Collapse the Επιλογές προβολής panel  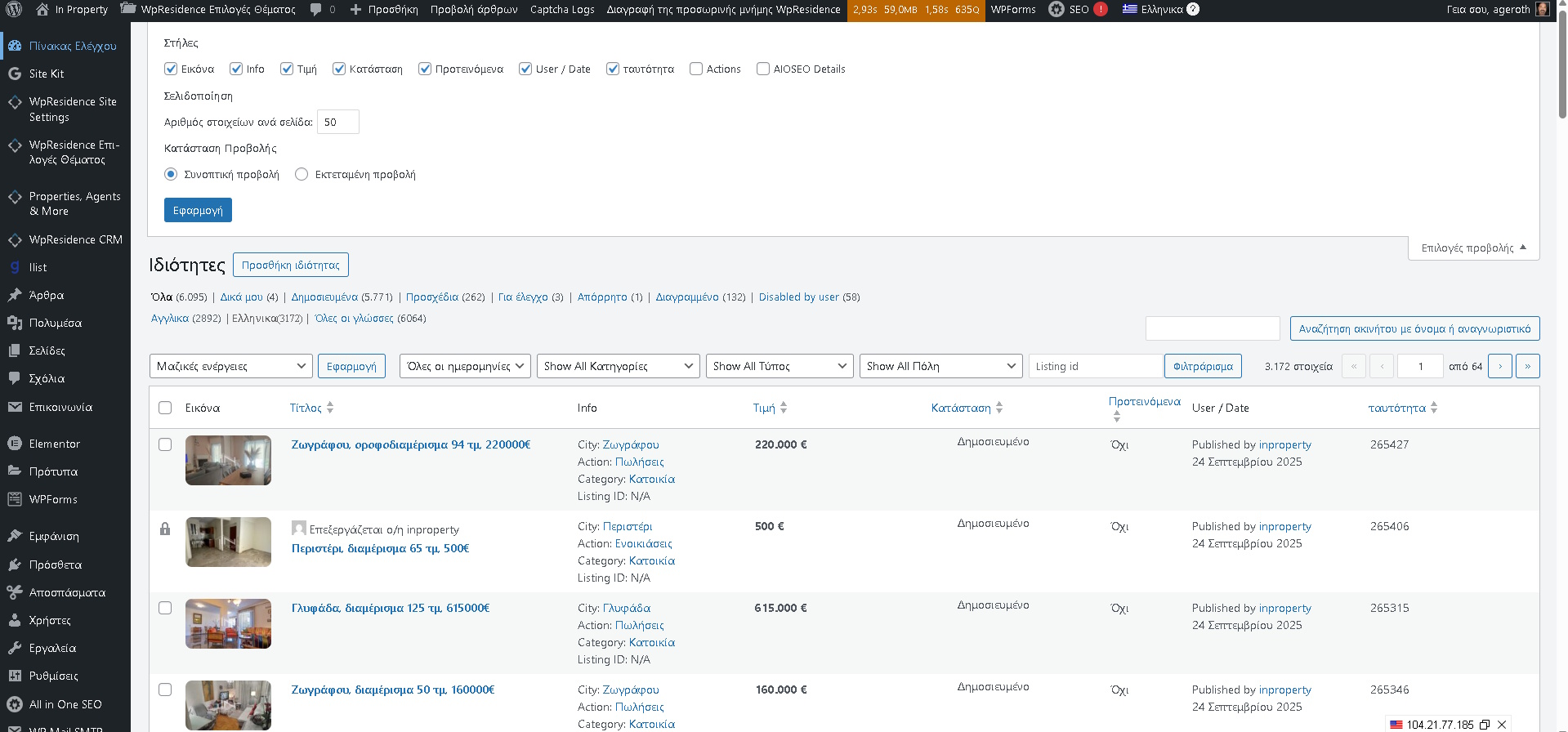click(1473, 248)
